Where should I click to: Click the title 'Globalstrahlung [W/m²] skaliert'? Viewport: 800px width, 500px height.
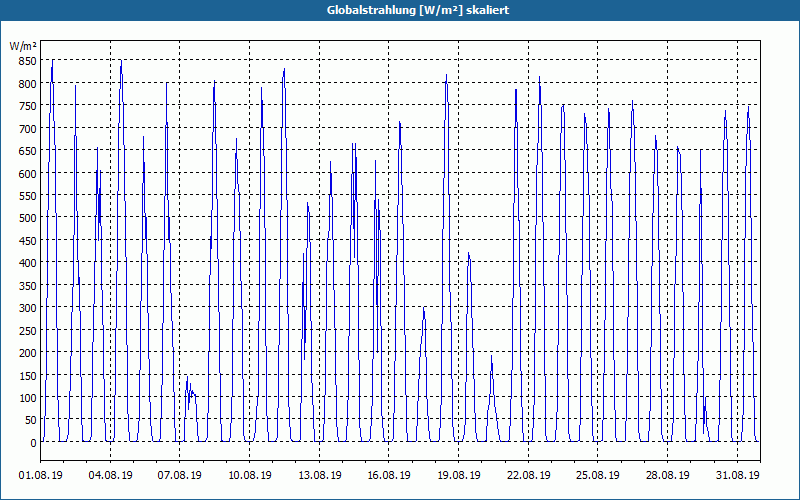(x=418, y=10)
